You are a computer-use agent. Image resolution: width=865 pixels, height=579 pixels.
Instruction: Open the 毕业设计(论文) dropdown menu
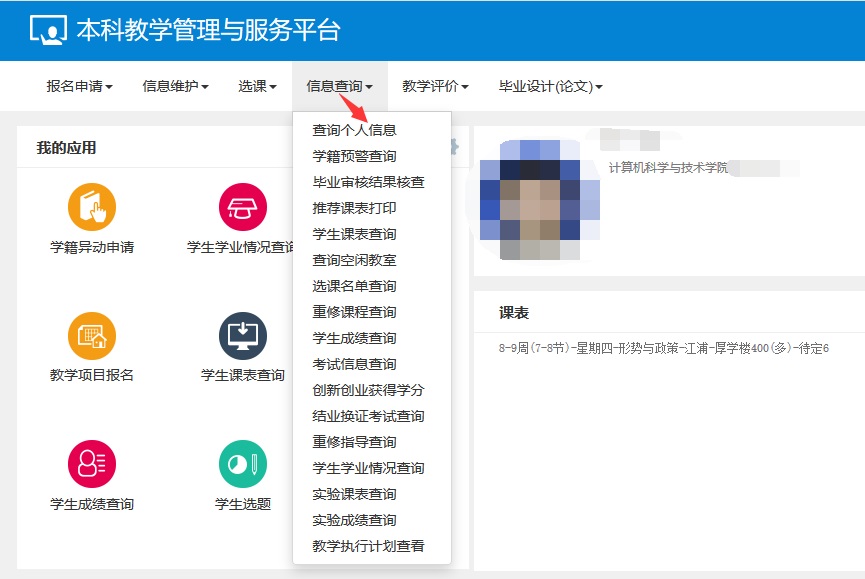[550, 87]
